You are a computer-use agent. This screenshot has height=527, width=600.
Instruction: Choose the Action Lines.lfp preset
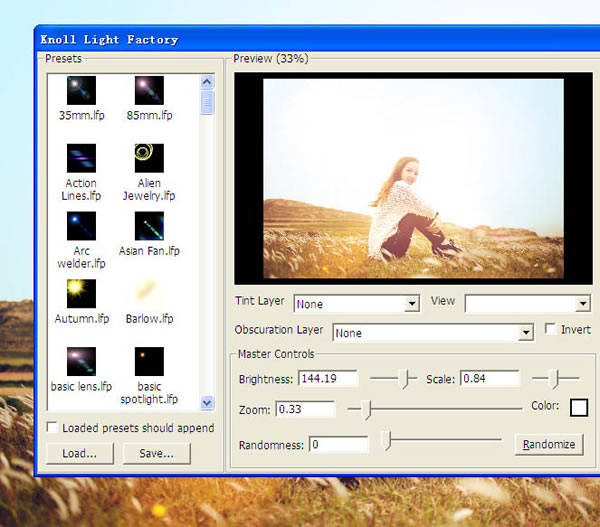click(x=81, y=158)
